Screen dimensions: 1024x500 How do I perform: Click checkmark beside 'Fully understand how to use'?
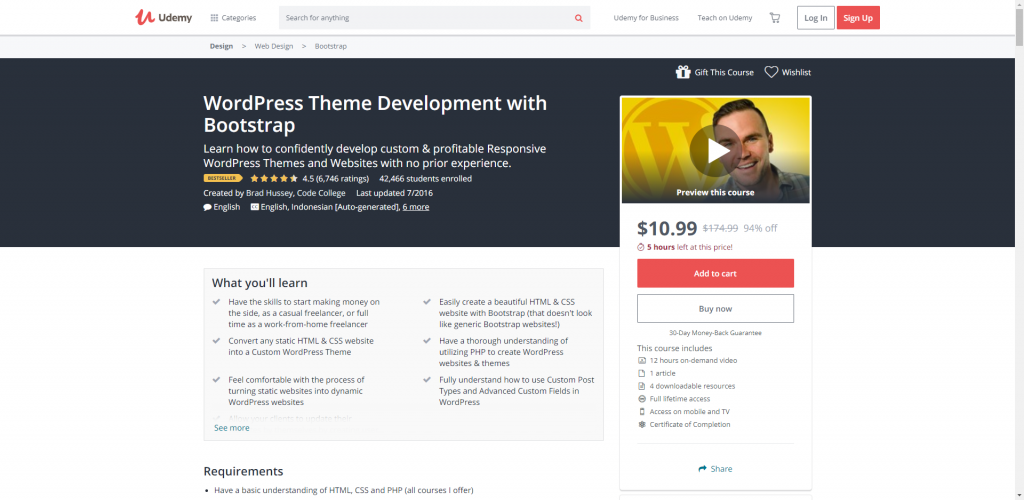click(427, 379)
